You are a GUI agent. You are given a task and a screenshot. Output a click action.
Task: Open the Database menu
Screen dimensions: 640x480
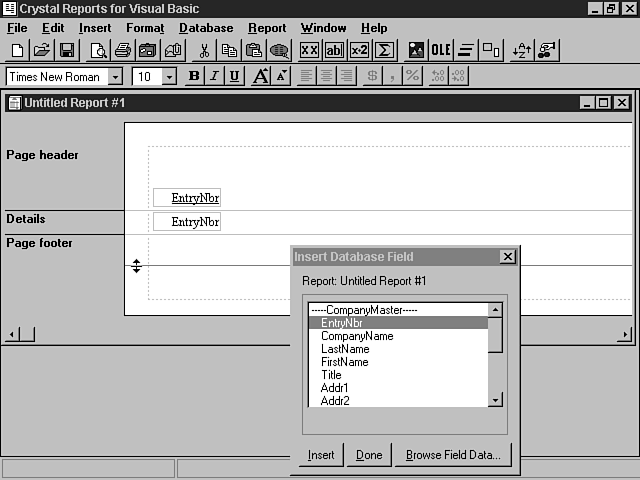(x=206, y=28)
